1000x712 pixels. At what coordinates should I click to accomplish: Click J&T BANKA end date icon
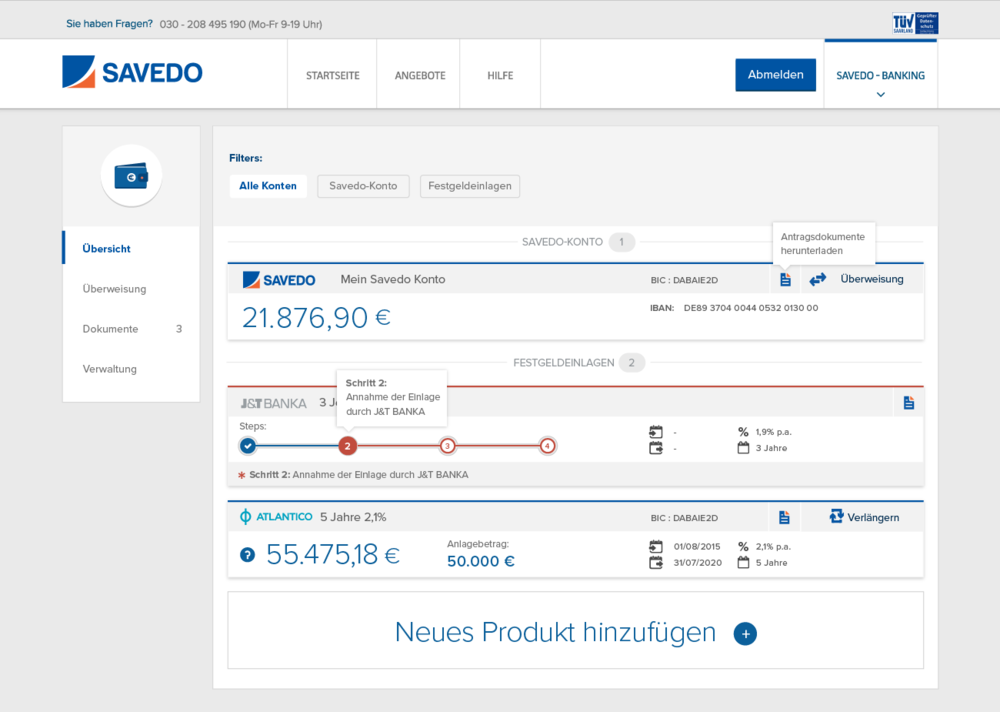click(x=656, y=448)
